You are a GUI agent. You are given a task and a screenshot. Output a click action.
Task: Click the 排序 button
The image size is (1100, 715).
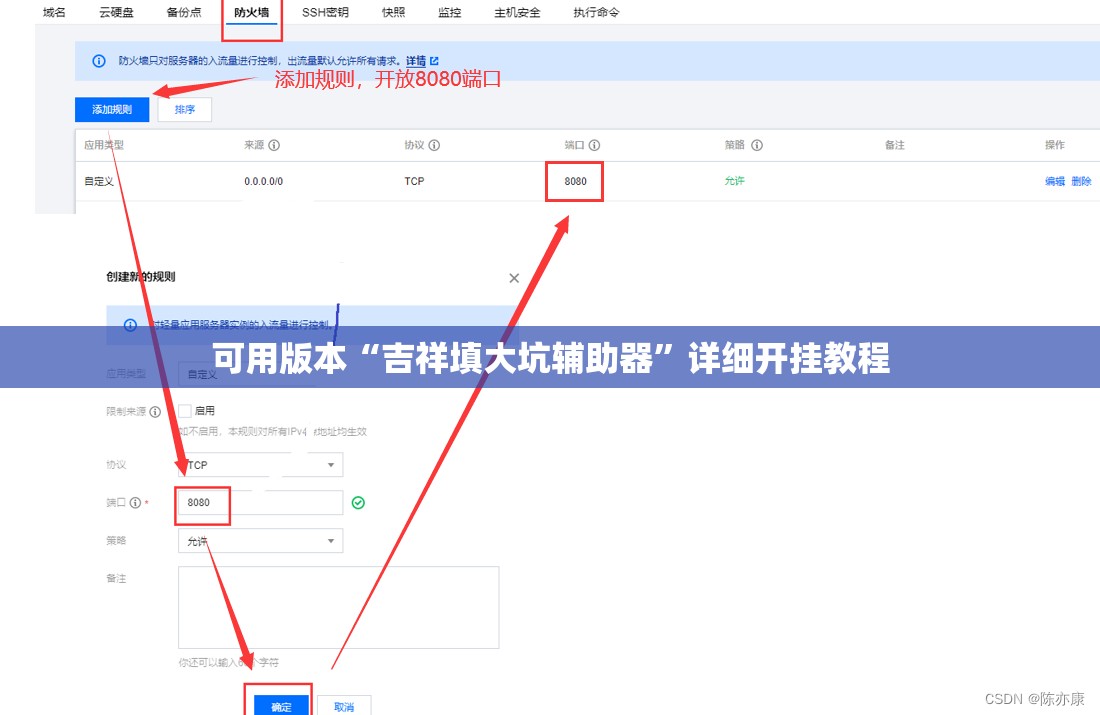click(185, 109)
